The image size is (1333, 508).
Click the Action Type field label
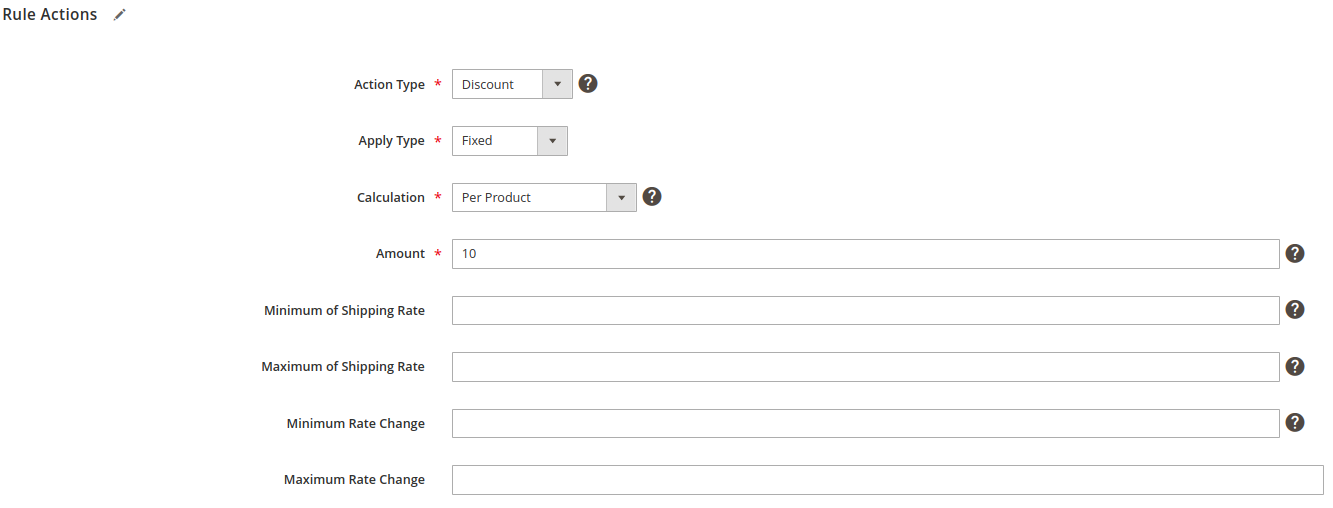pyautogui.click(x=389, y=85)
